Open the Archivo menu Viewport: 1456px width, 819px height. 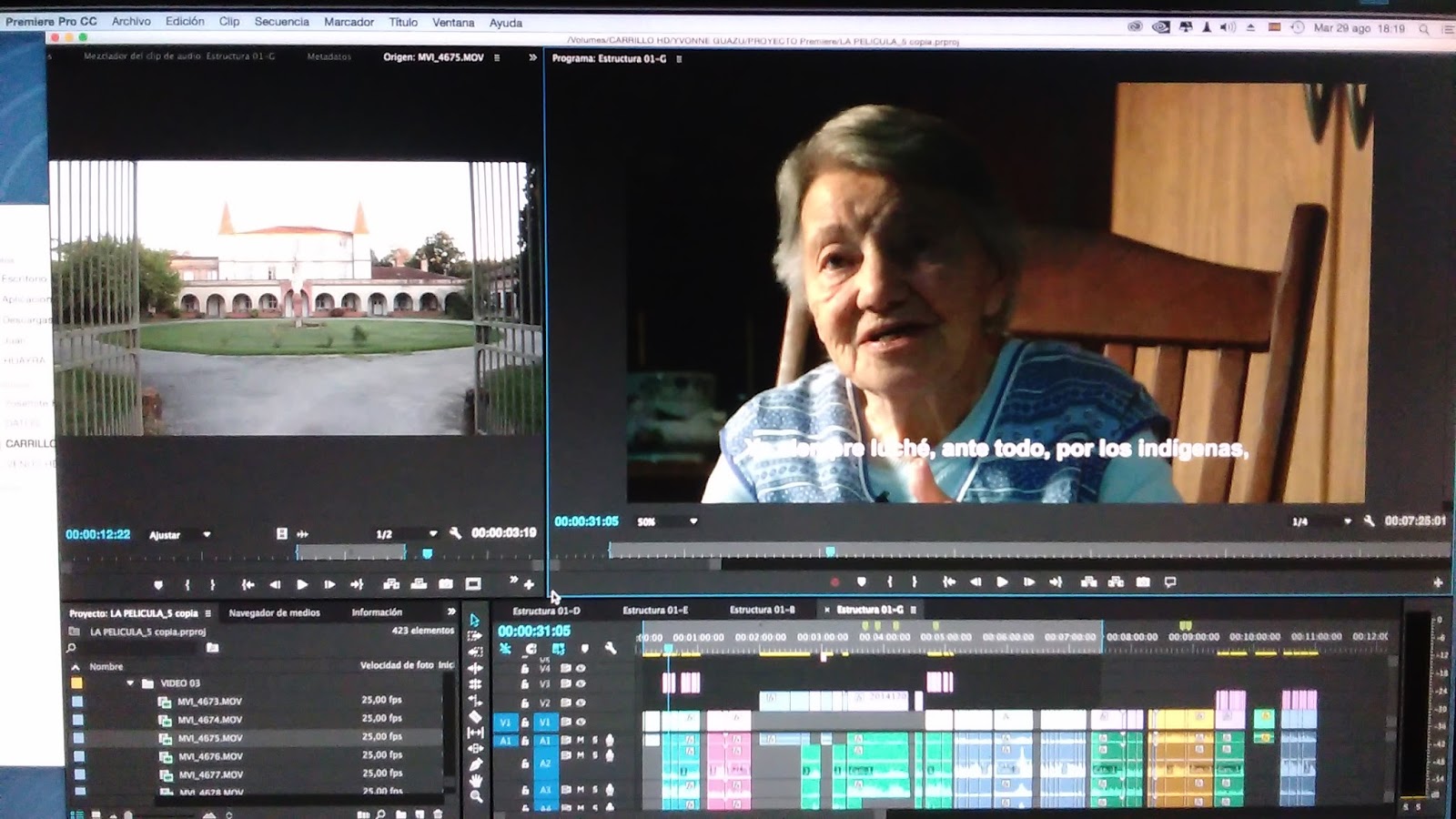click(131, 21)
